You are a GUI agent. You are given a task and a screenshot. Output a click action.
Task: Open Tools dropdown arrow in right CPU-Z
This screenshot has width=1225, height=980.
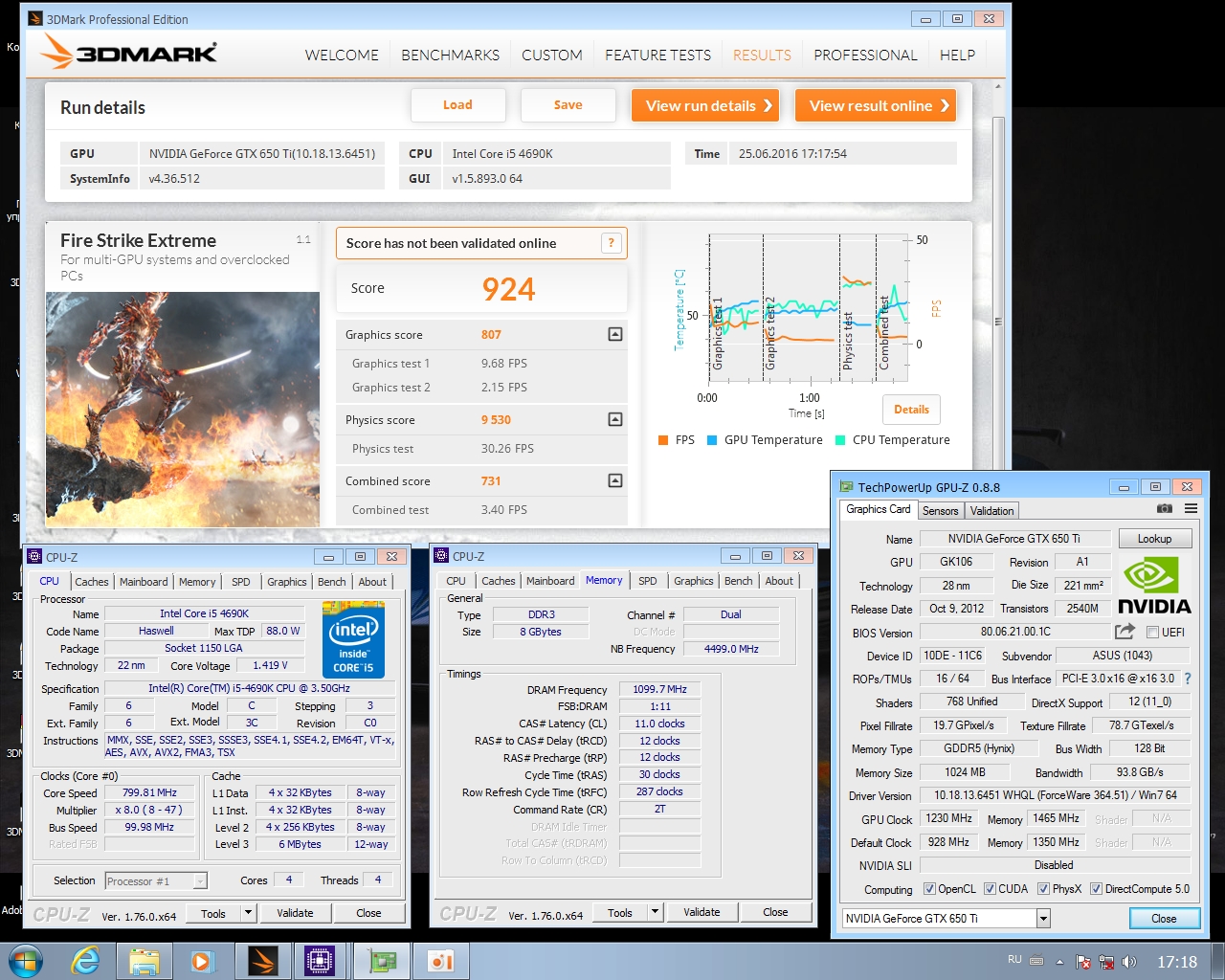[656, 912]
